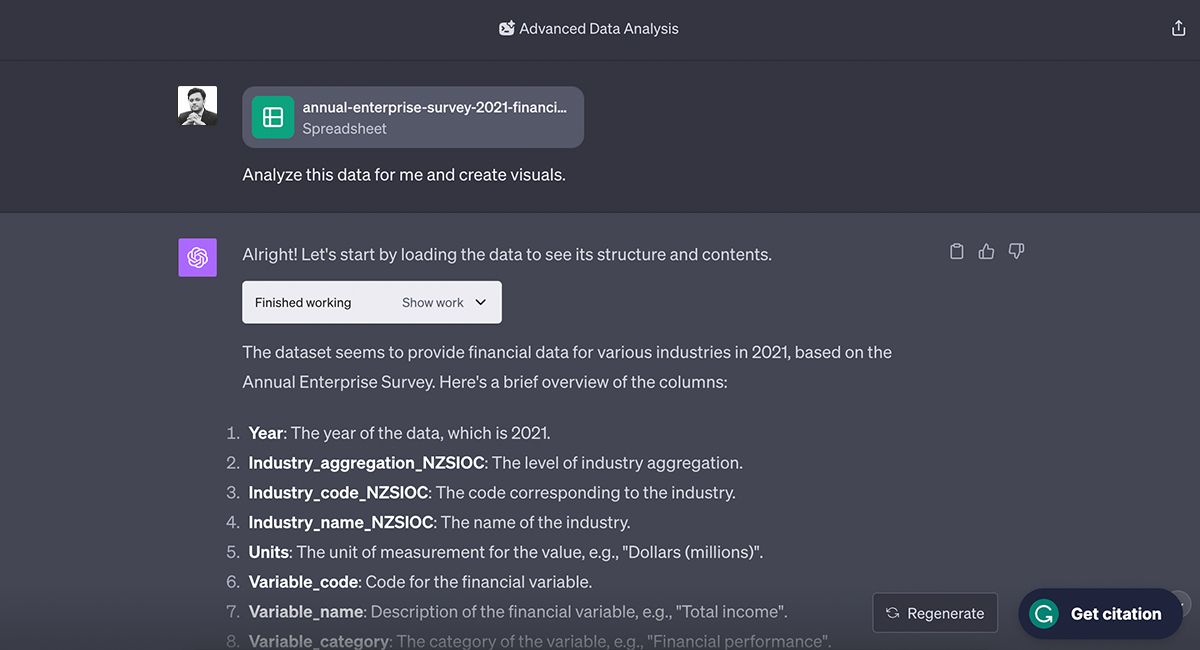Click the Finished working label
This screenshot has height=650, width=1200.
[303, 303]
